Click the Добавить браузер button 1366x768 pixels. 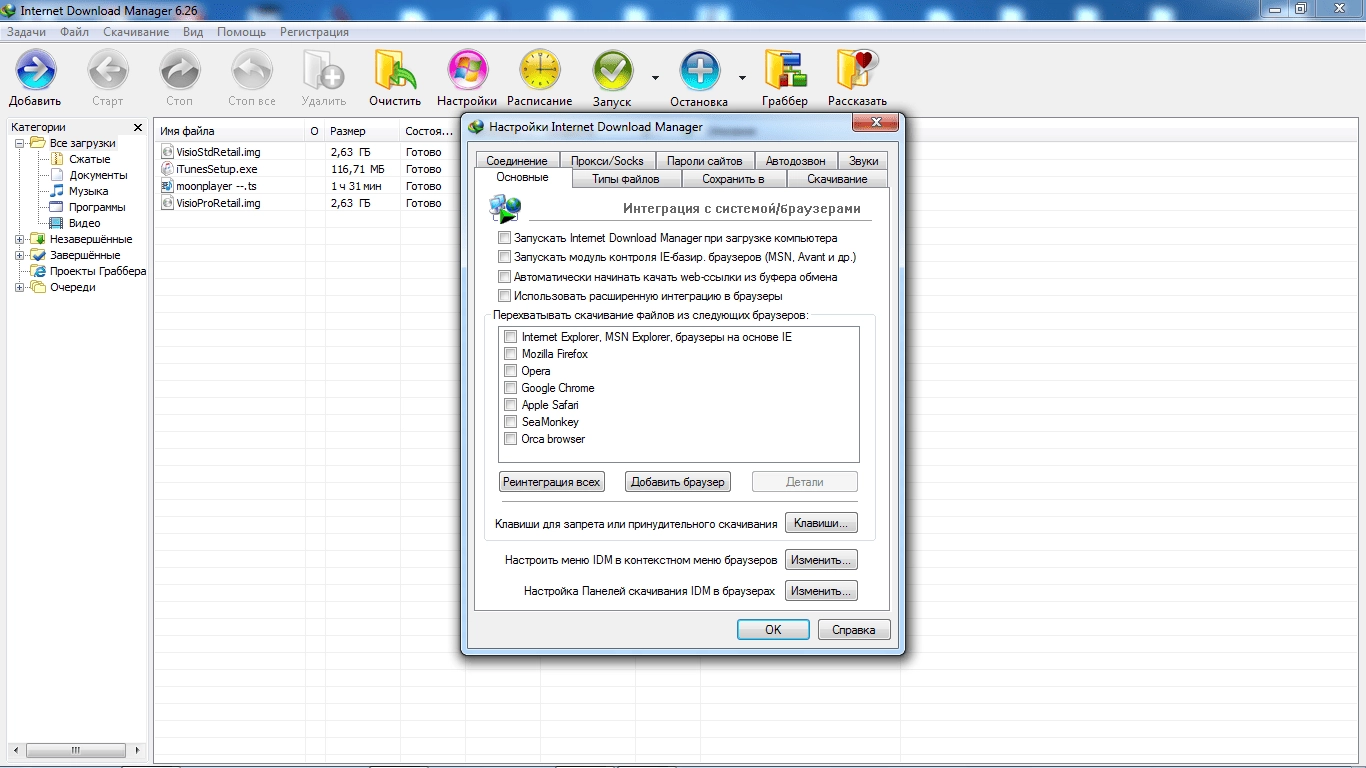677,482
